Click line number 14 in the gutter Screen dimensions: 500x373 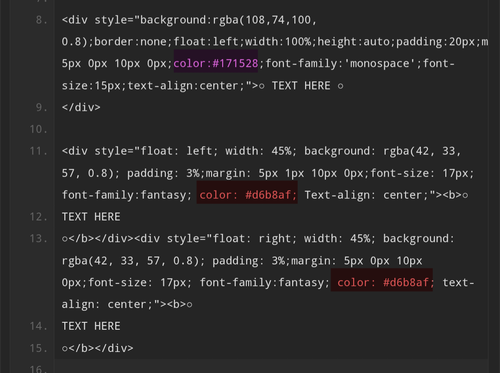[38, 326]
